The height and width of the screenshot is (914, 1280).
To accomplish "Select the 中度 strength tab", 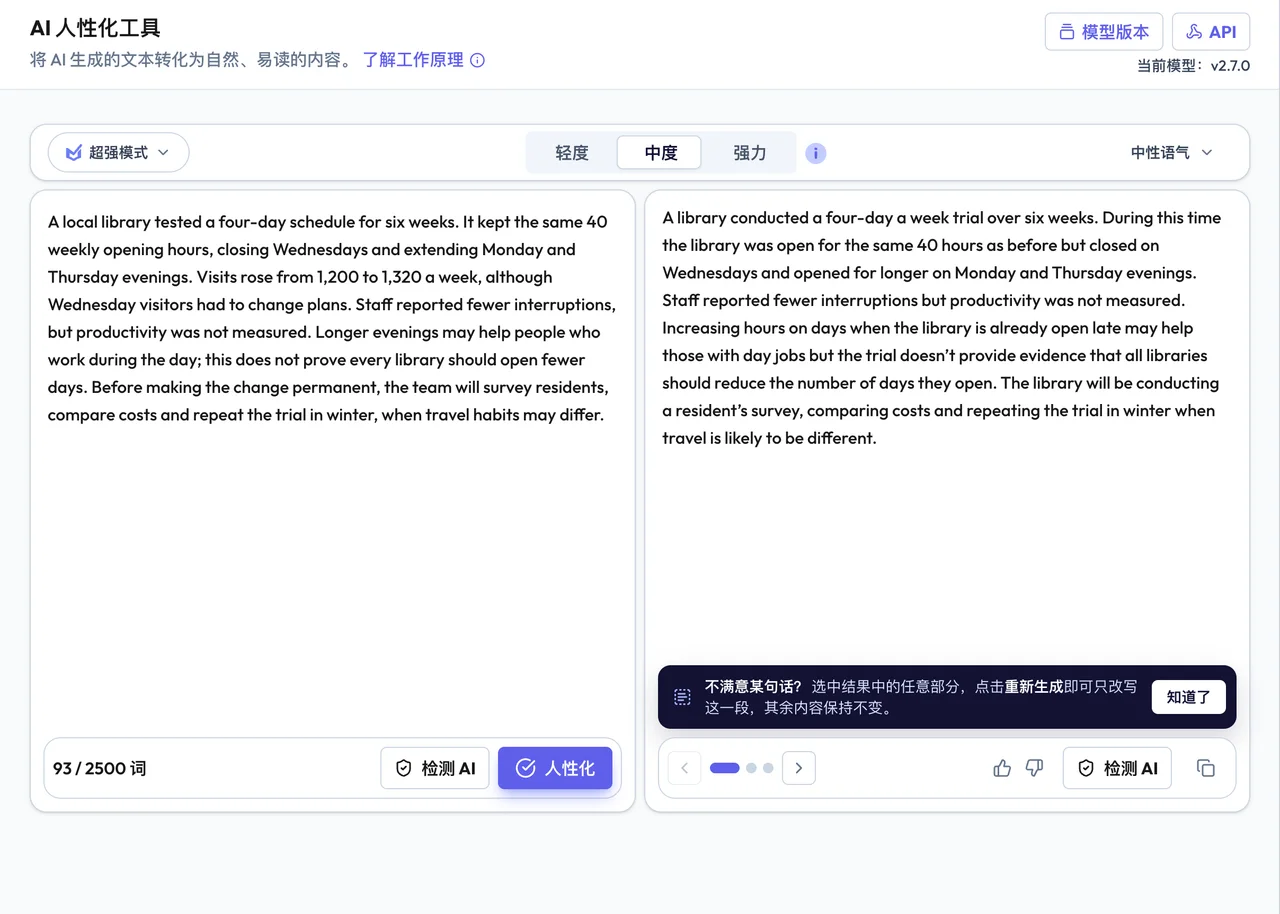I will 660,153.
